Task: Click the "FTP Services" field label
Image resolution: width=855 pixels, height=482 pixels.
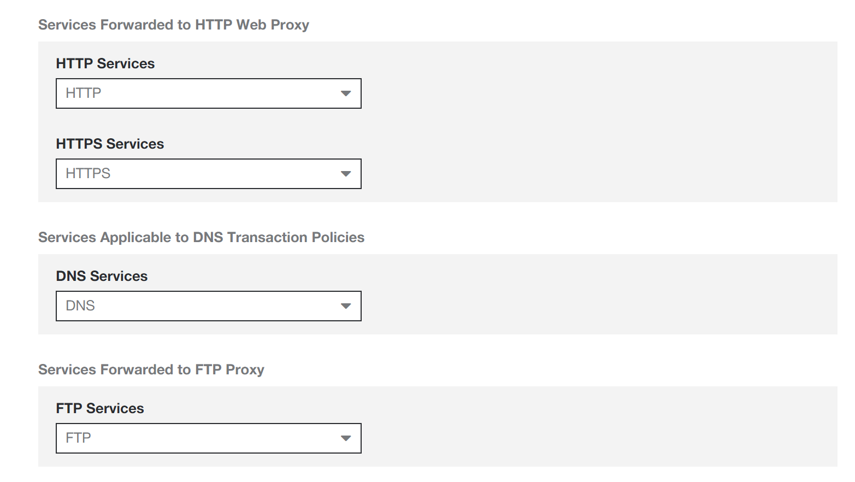Action: (100, 408)
